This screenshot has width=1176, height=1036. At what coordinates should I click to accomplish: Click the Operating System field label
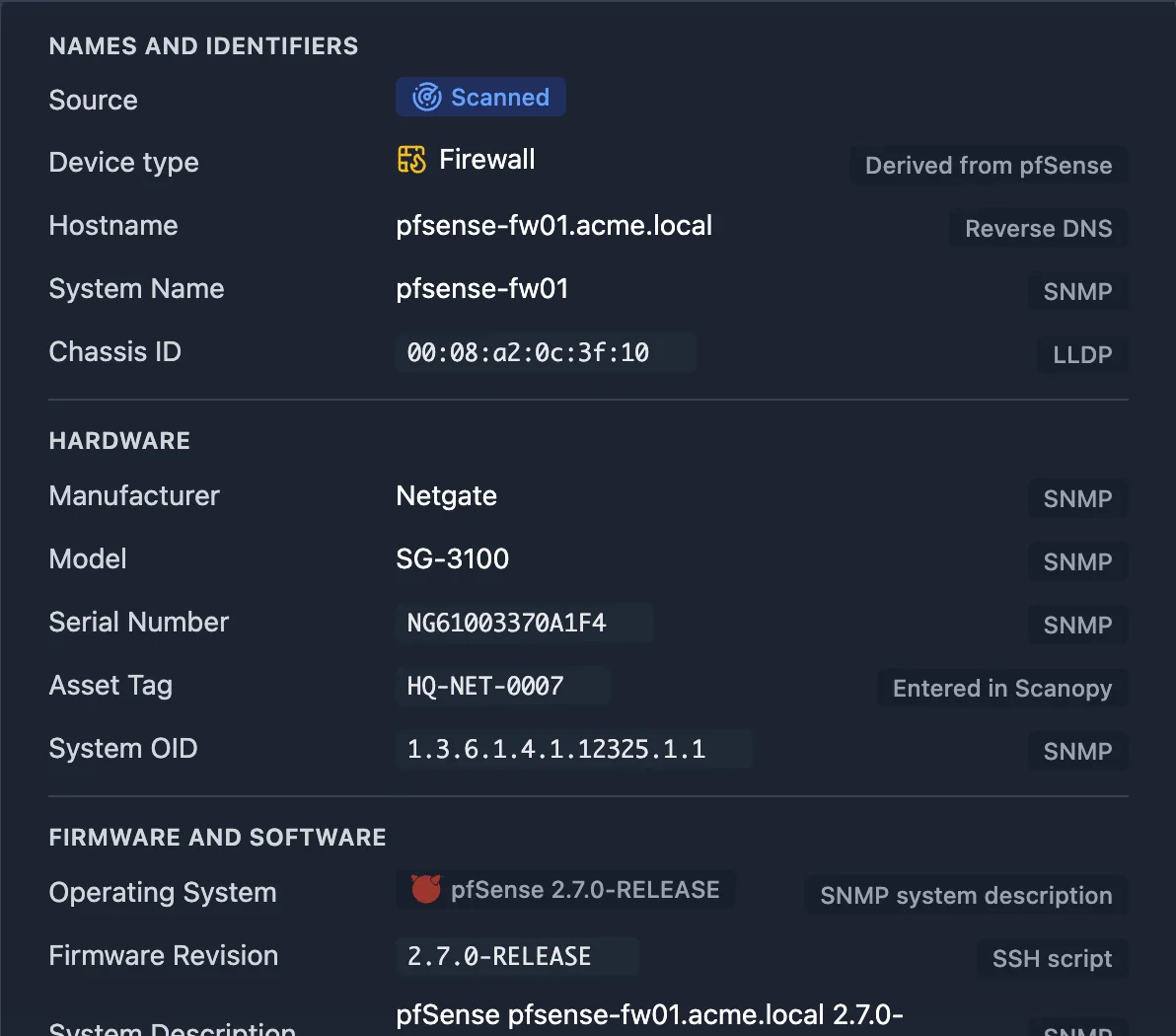[163, 893]
